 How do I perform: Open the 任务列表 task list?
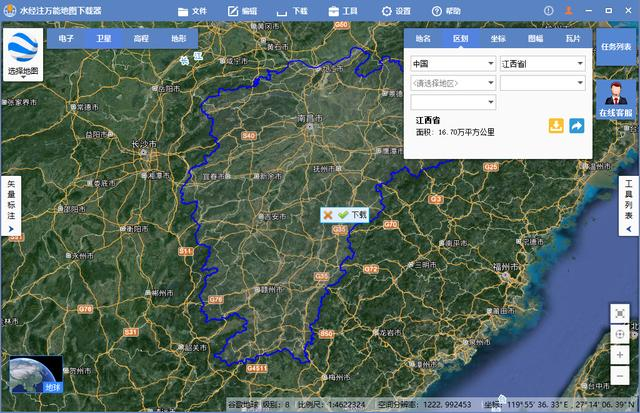point(616,47)
